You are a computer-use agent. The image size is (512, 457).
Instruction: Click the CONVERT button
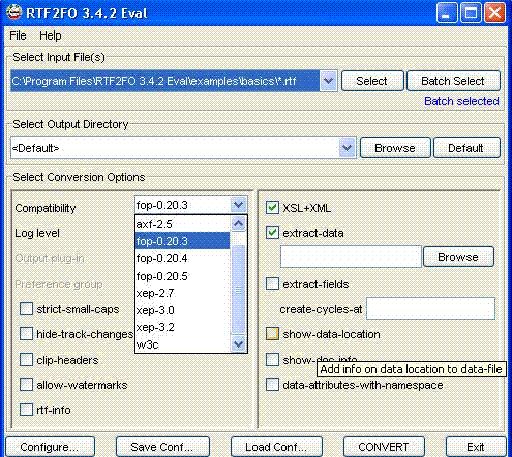384,447
